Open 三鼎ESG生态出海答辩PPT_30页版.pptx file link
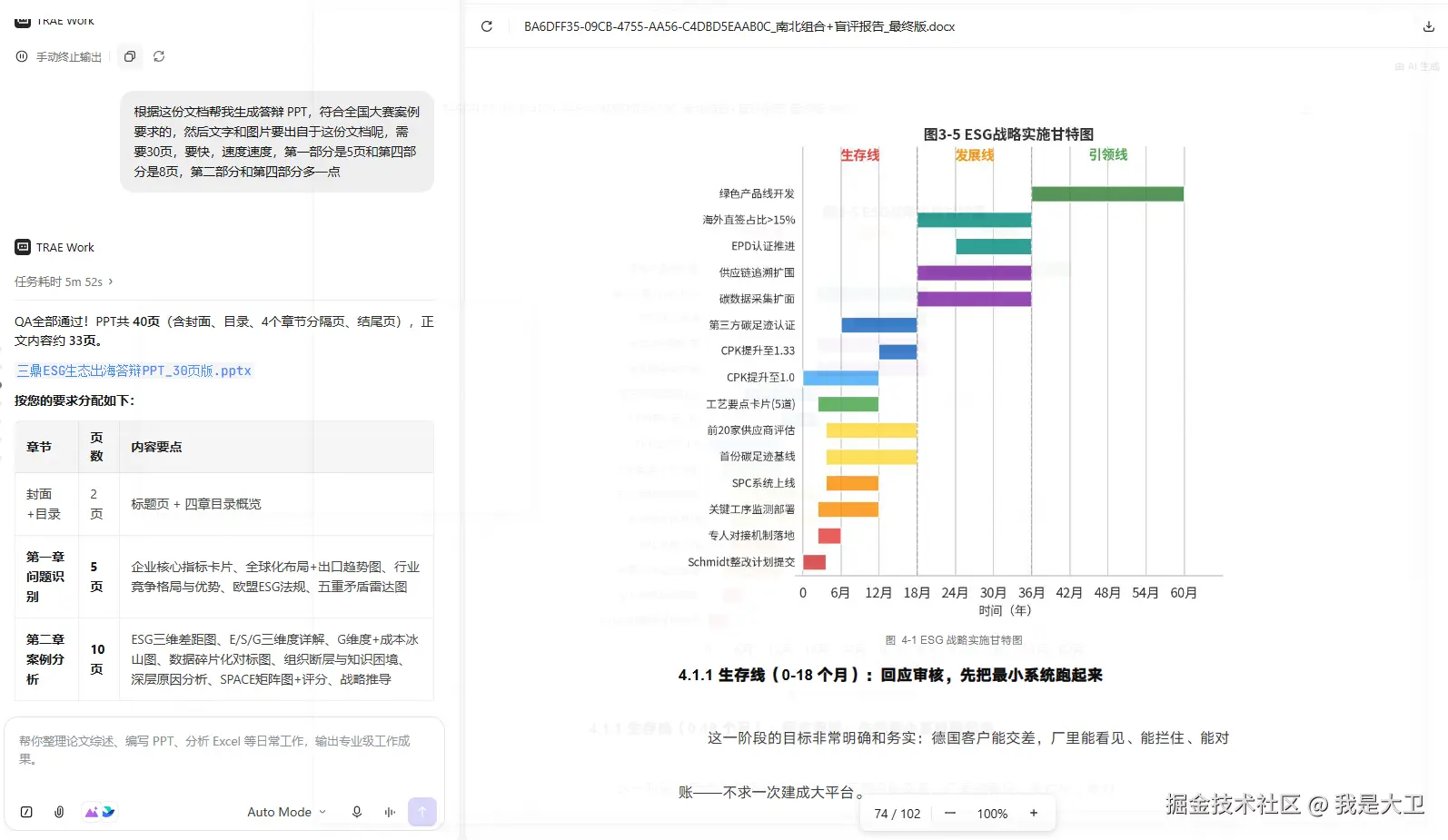1448x840 pixels. point(134,371)
